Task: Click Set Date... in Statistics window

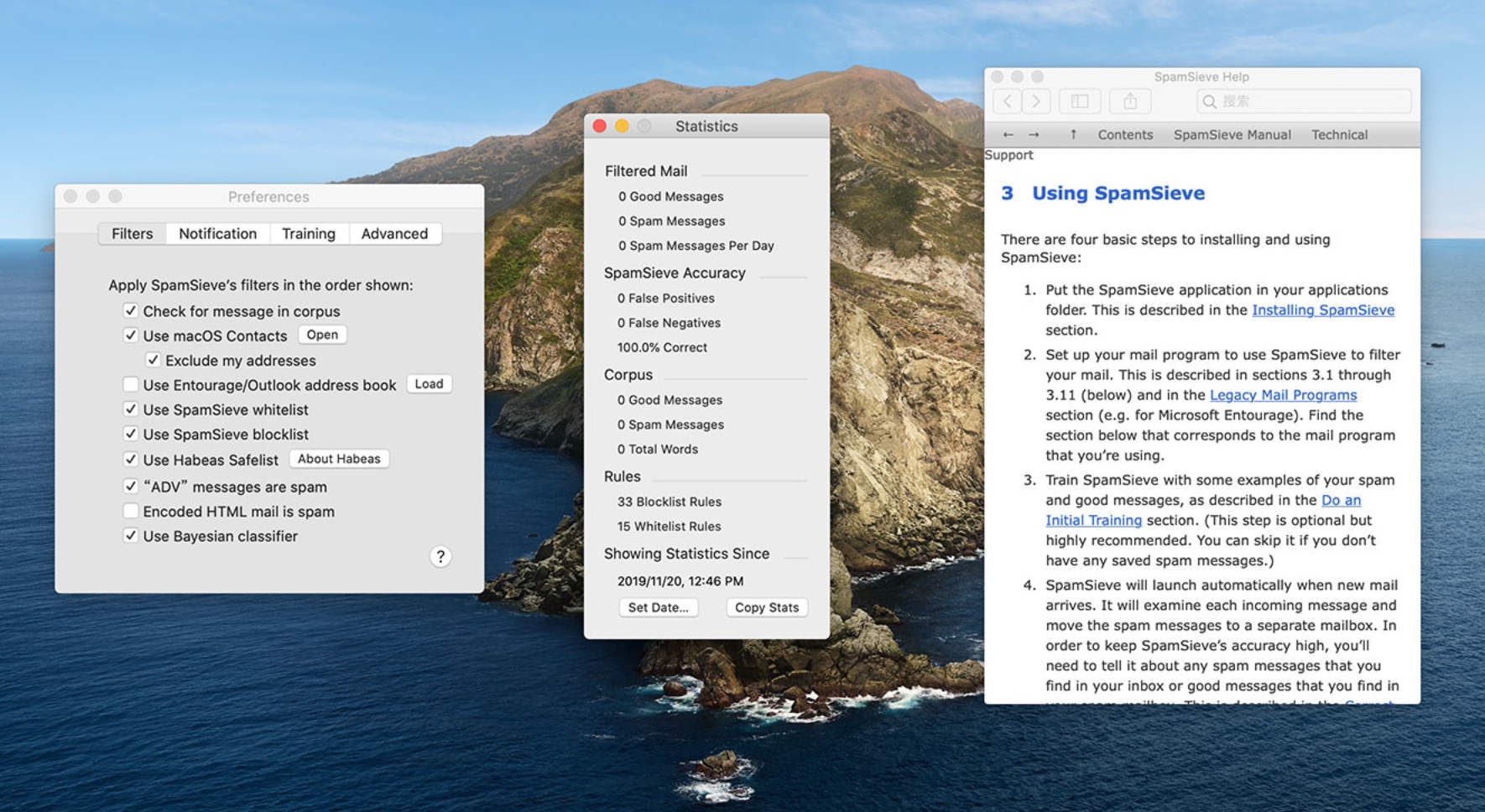Action: [658, 607]
